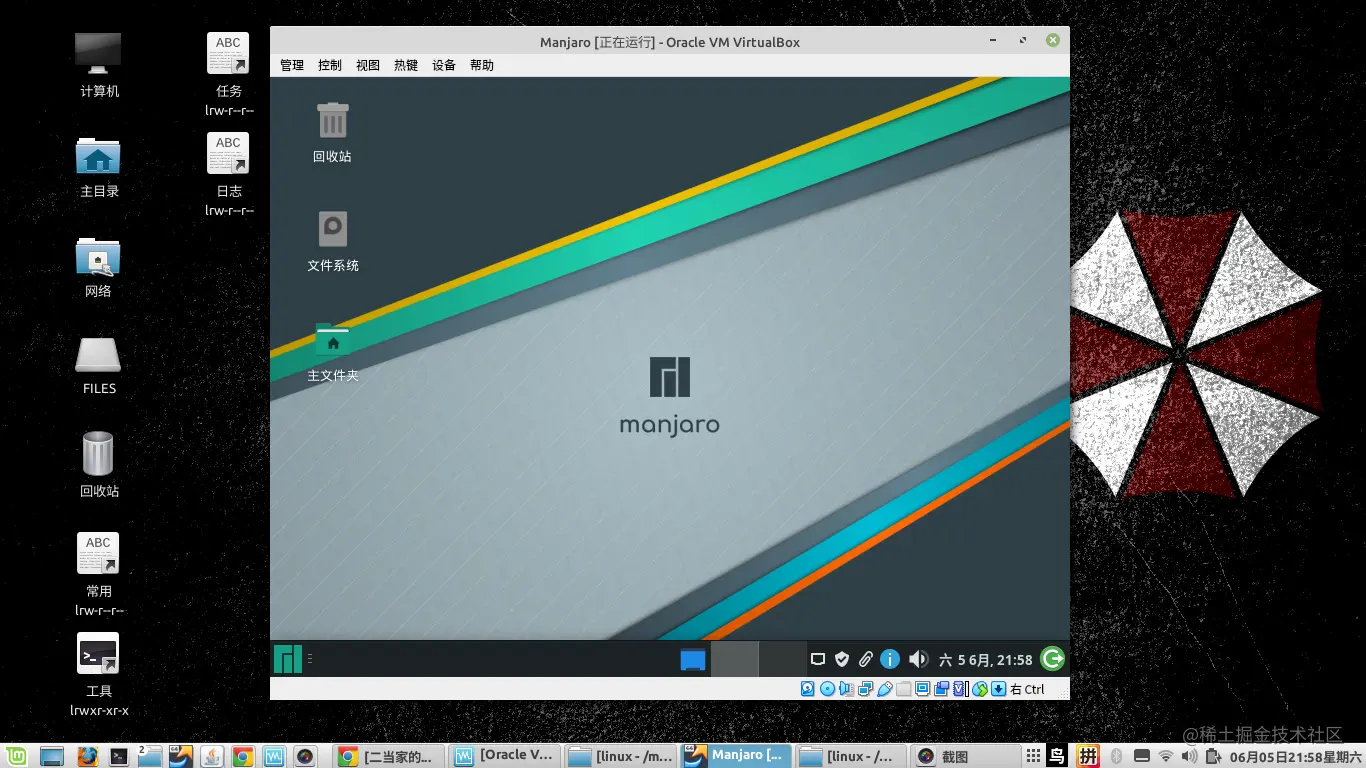This screenshot has height=768, width=1366.
Task: Click the display monitor indicator in VirtualBox status bar
Action: tap(922, 689)
